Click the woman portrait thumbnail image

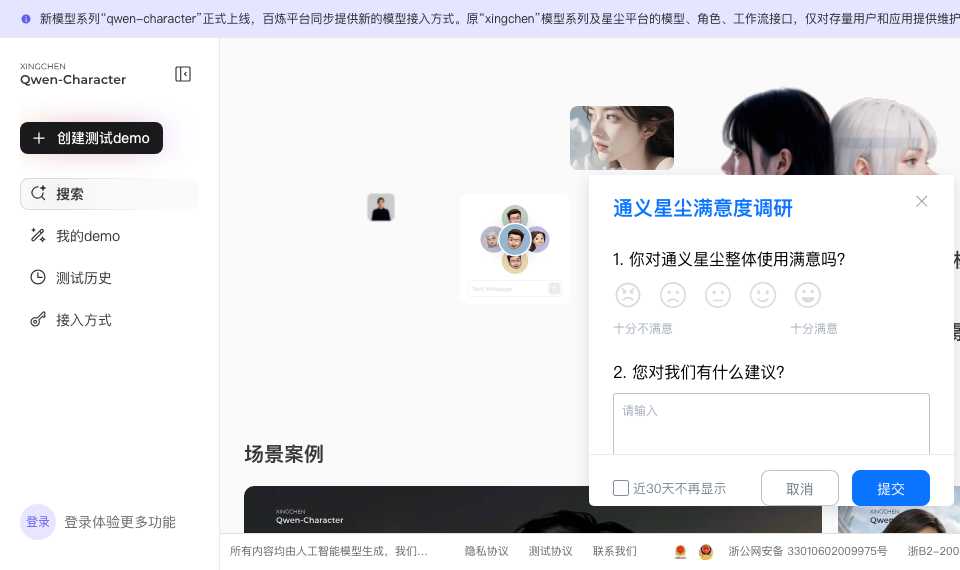[622, 138]
